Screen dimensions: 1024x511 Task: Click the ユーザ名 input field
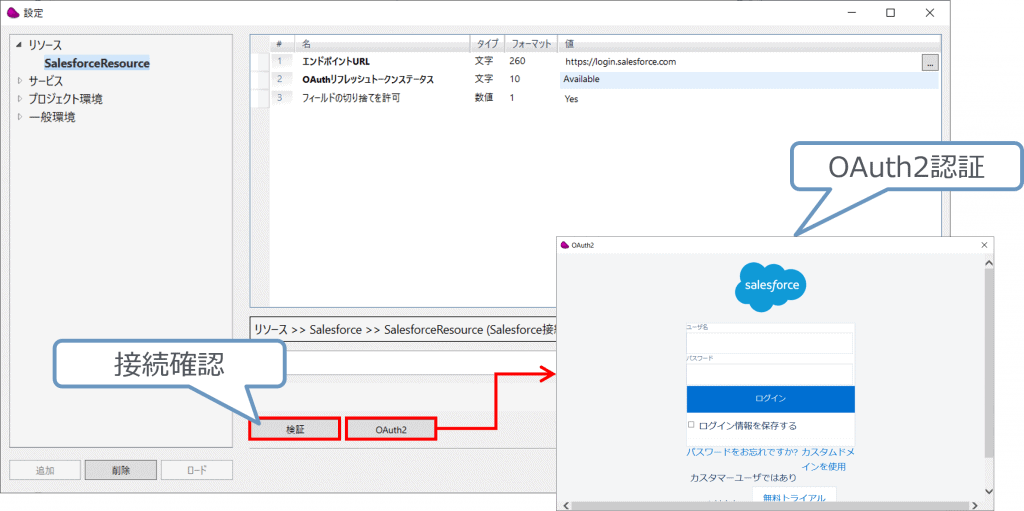click(x=770, y=343)
